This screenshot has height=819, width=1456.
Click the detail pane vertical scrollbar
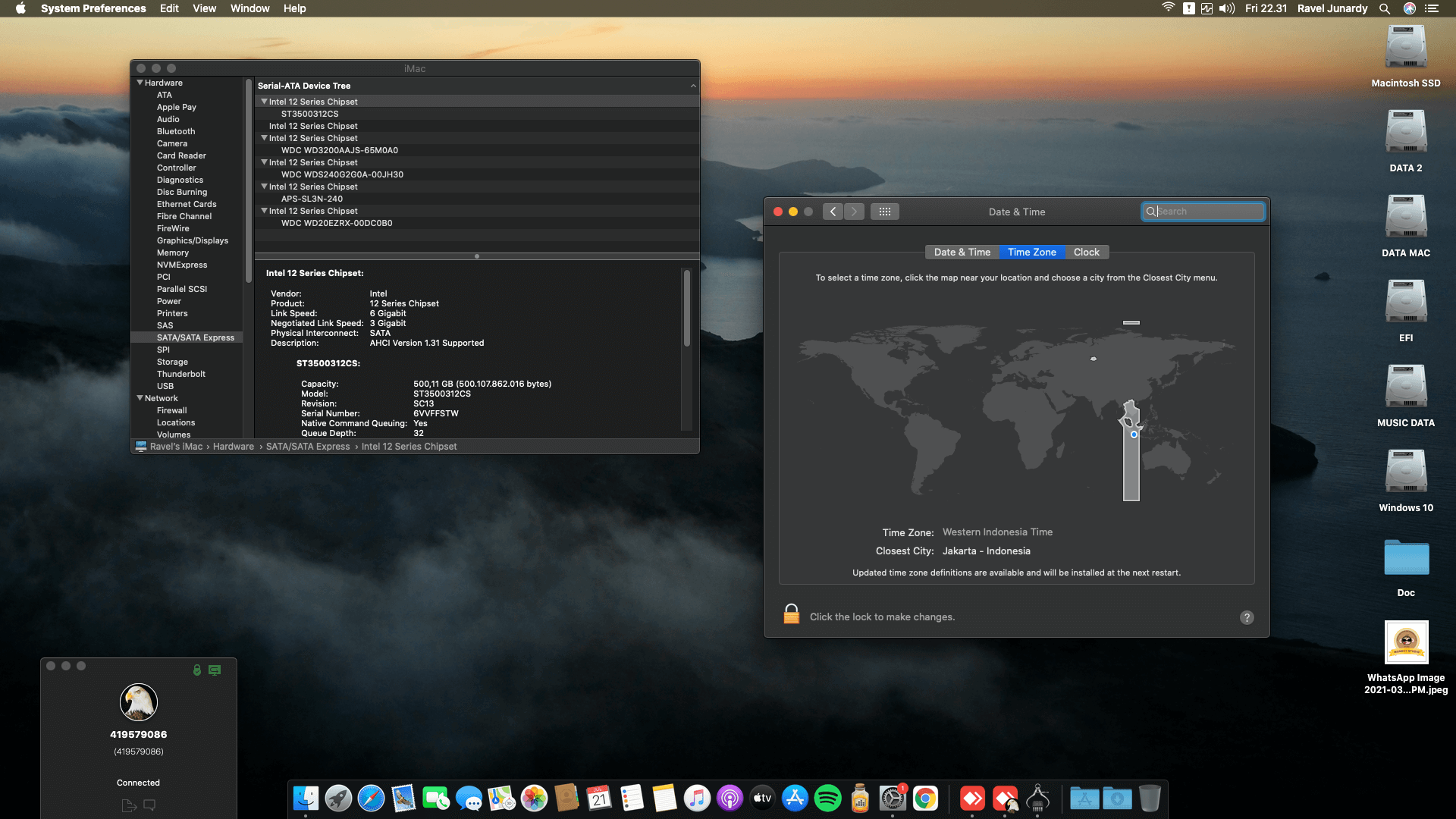686,308
